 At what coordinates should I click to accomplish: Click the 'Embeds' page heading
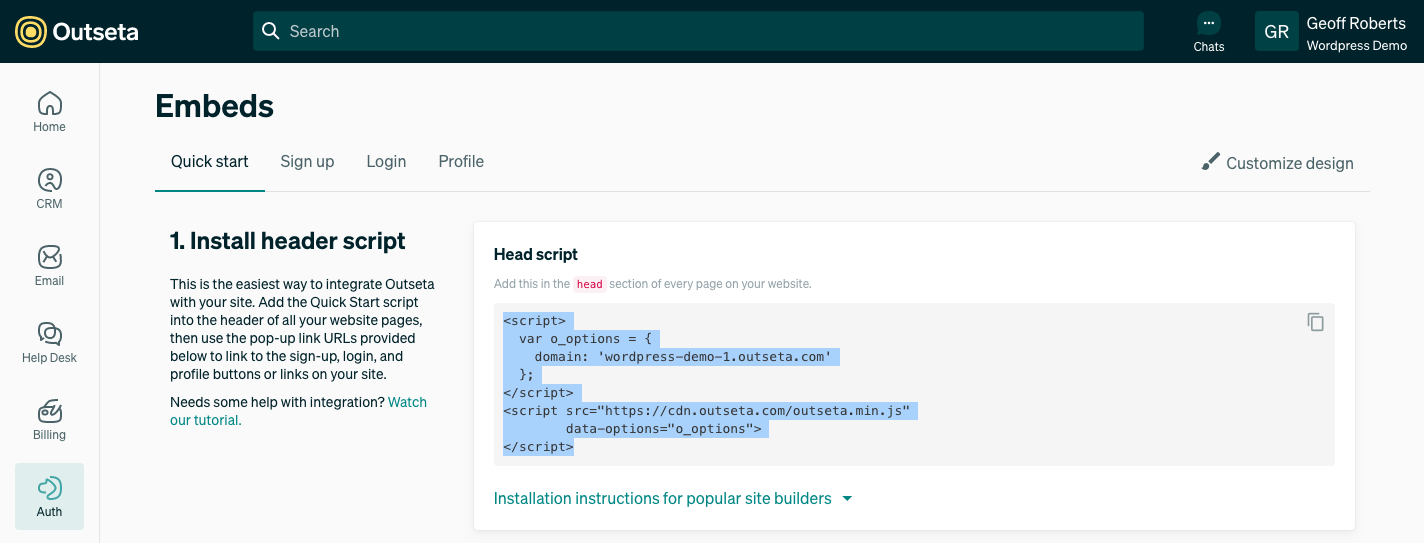point(214,105)
